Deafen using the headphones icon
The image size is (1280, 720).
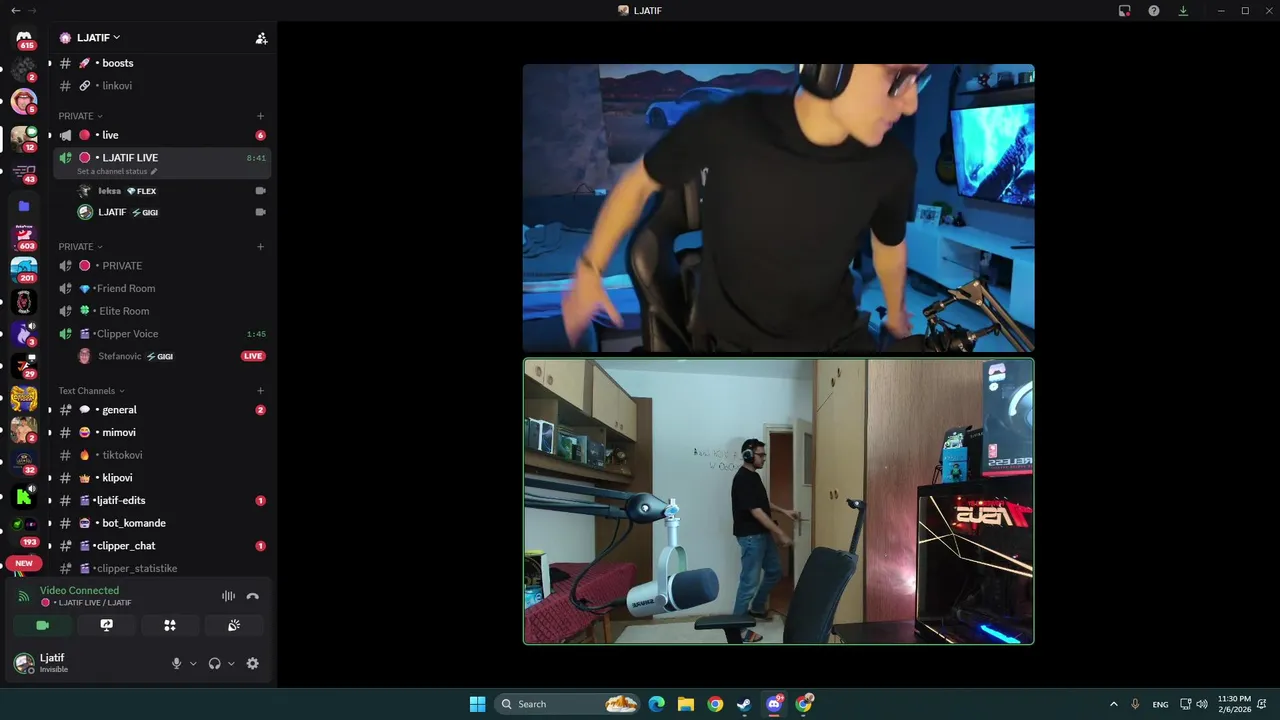pos(214,663)
